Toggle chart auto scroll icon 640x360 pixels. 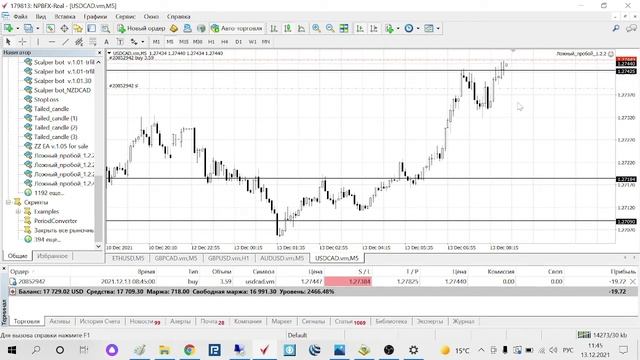click(x=360, y=28)
